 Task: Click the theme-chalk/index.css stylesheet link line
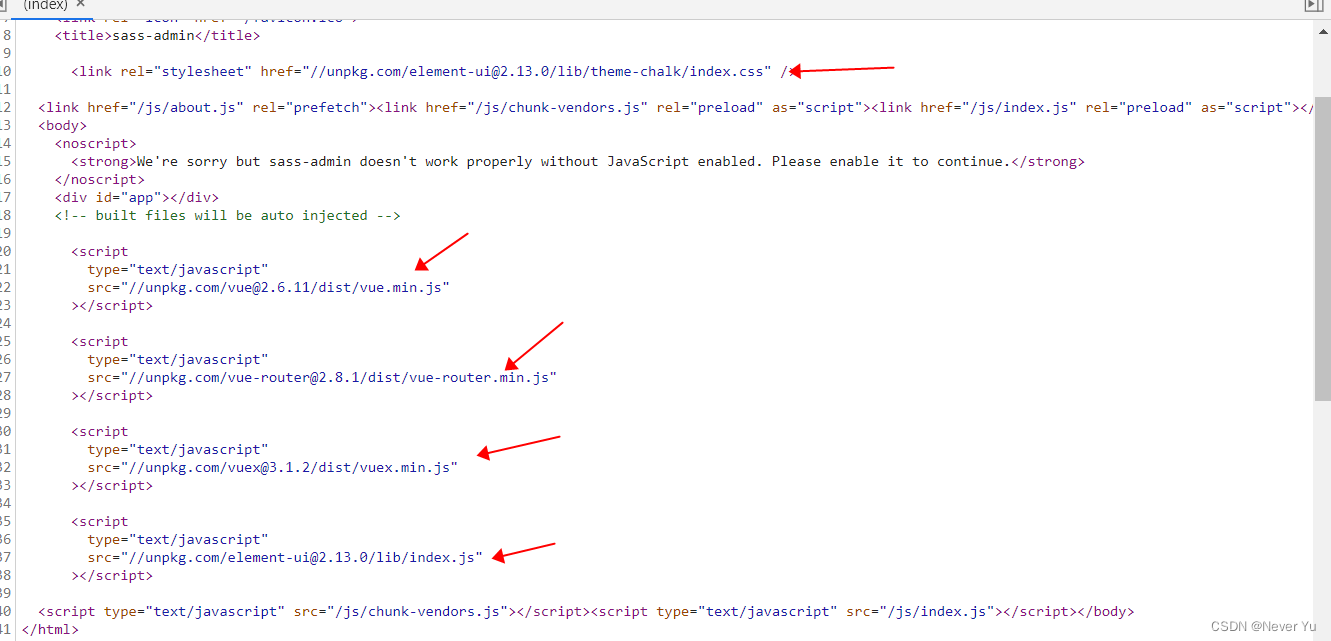coord(432,72)
